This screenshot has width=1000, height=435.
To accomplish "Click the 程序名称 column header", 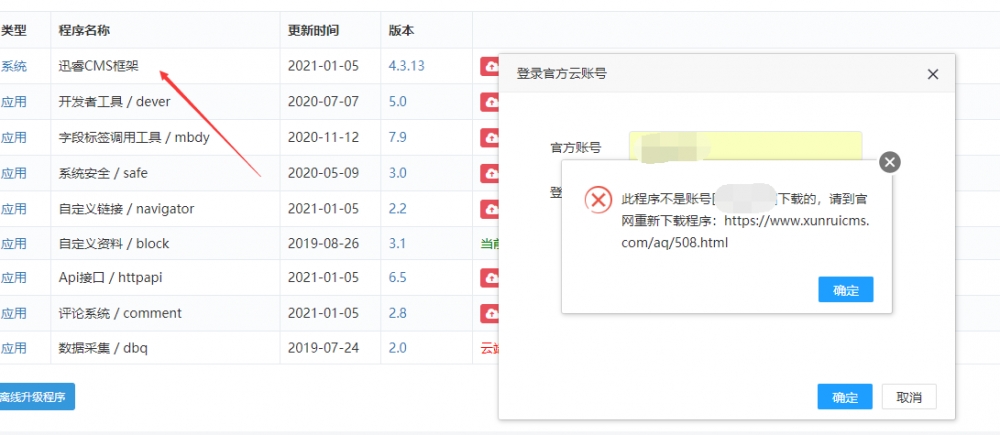I will click(84, 30).
